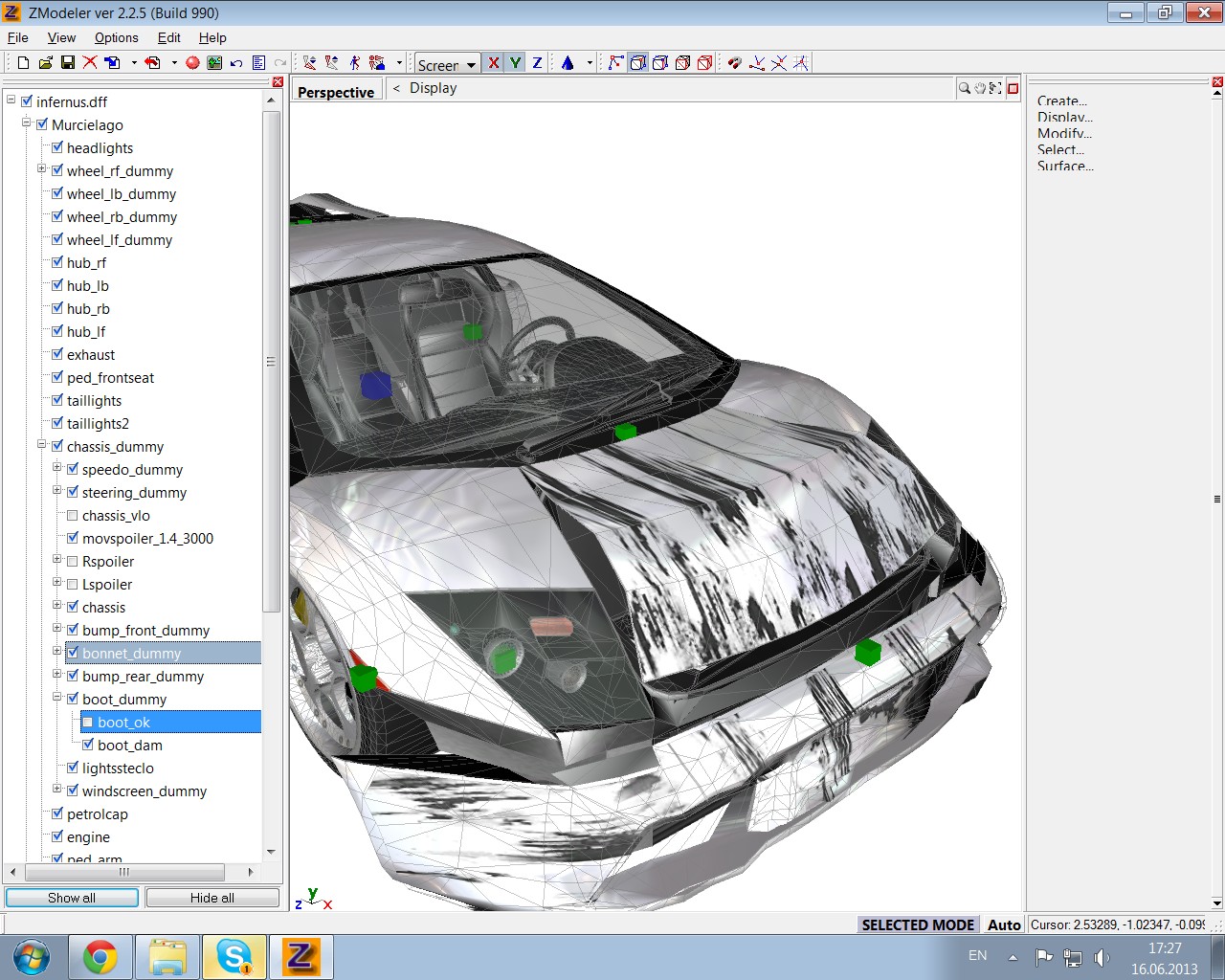Uncheck the infernus.dff root checkbox
The width and height of the screenshot is (1225, 980).
(27, 100)
